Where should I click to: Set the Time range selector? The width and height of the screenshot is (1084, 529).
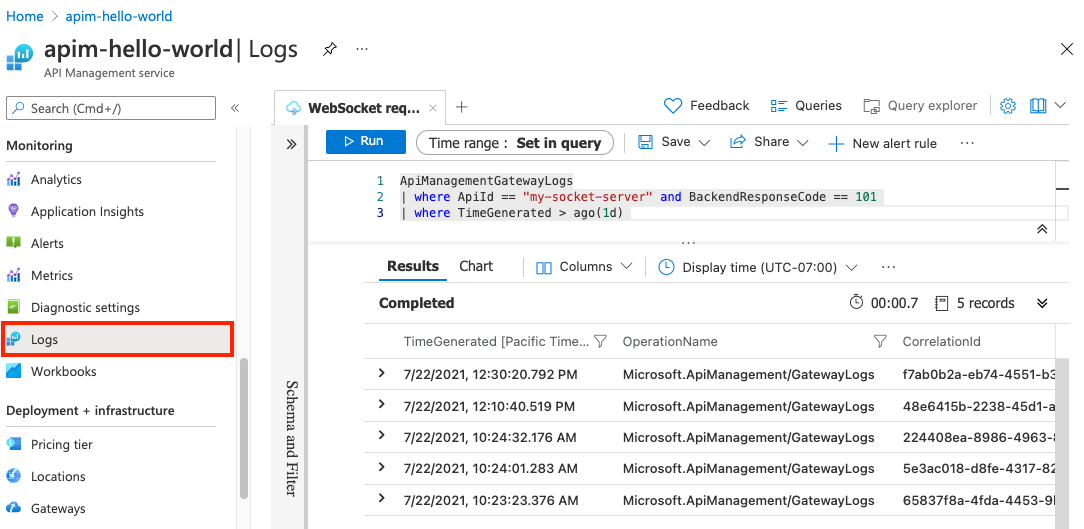515,143
